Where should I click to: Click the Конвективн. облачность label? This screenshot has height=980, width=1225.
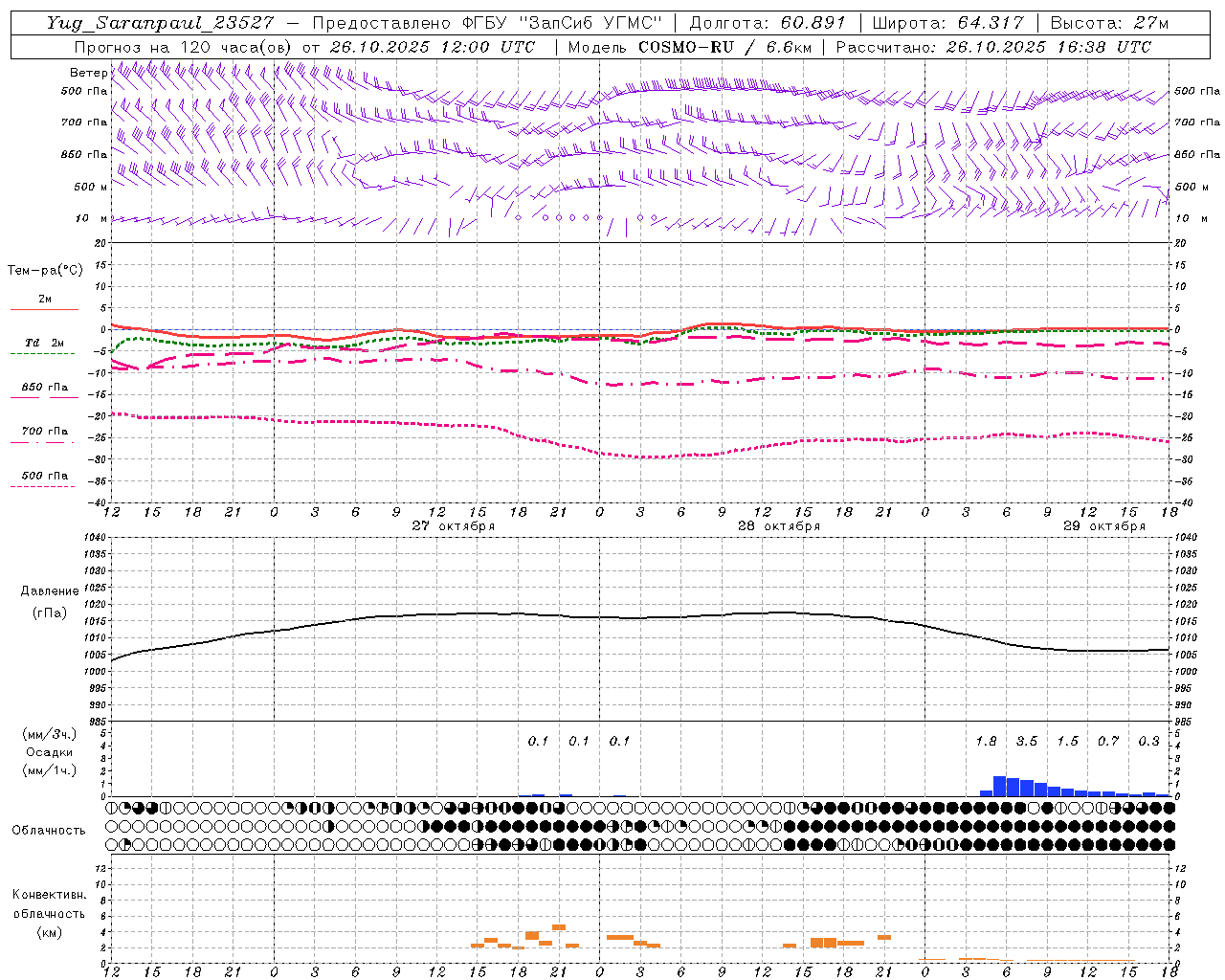pyautogui.click(x=49, y=903)
